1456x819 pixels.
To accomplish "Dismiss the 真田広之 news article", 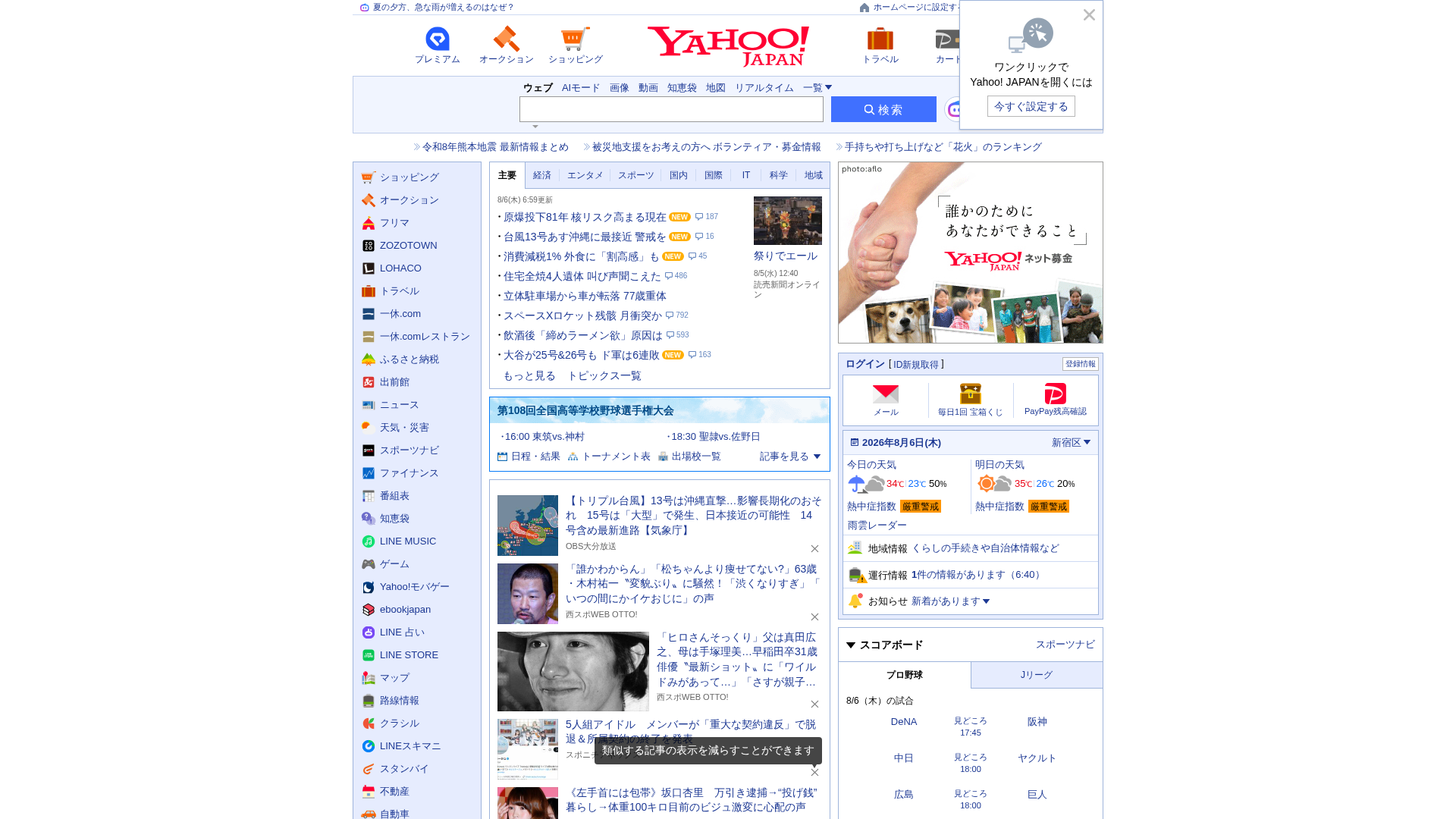I will (x=814, y=704).
